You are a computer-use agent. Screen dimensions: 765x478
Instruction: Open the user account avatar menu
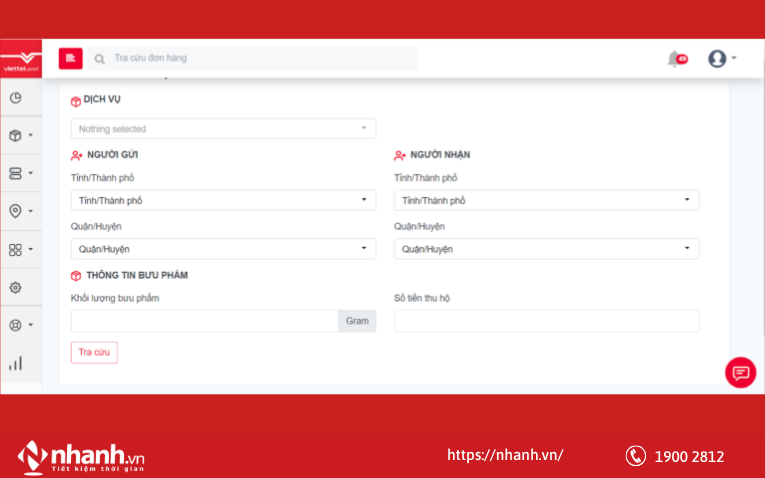(x=721, y=59)
